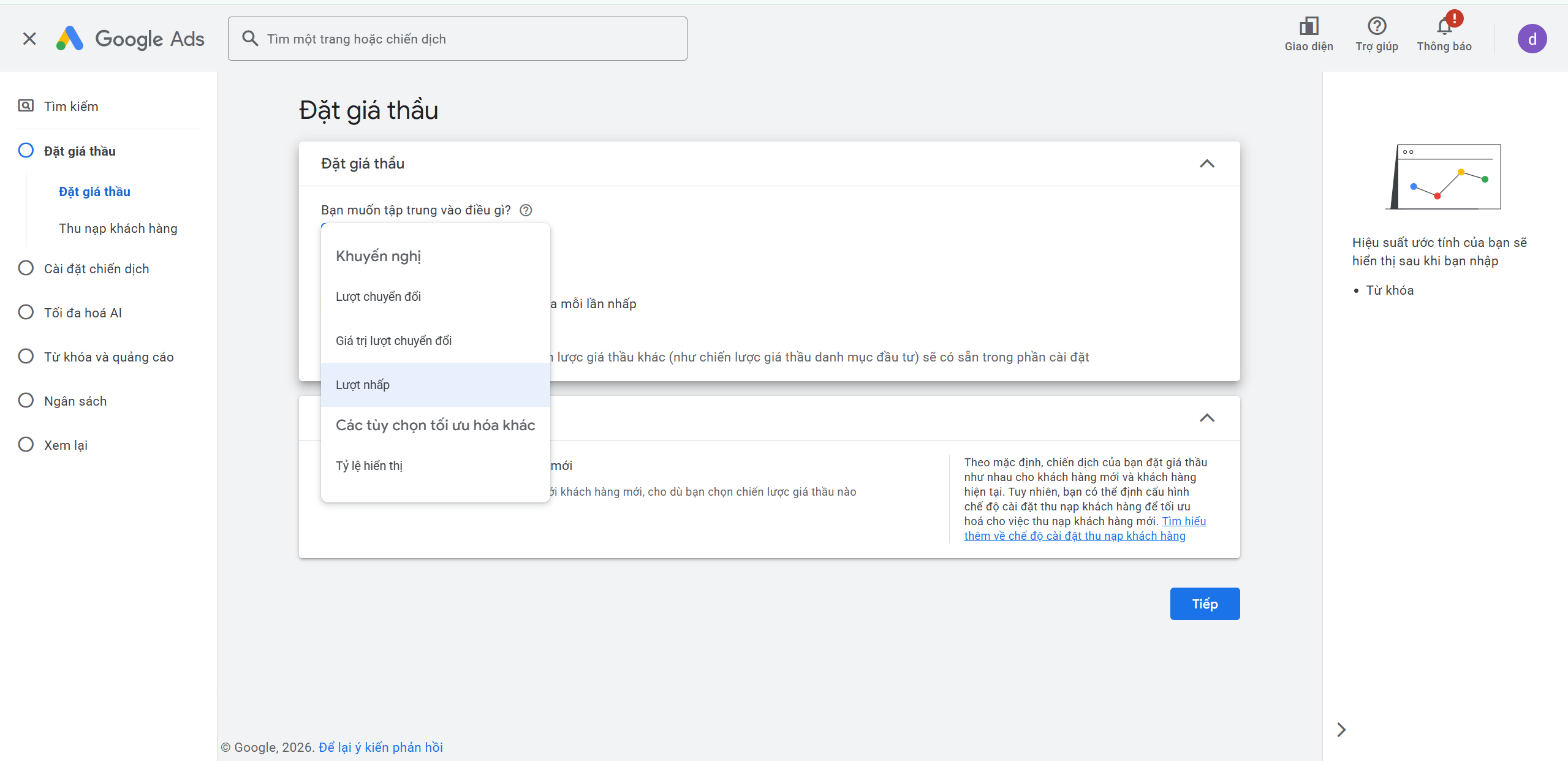Select the Từ khóa và quảng cáo step circle
This screenshot has width=1568, height=761.
[26, 356]
